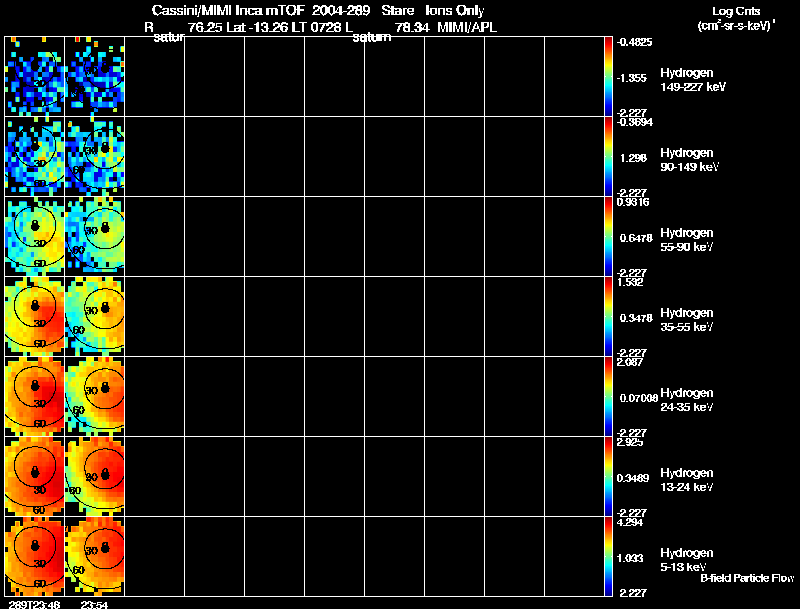
Task: Click the Hydrogen 149-227 keV image at 289T23:48
Action: (x=35, y=77)
